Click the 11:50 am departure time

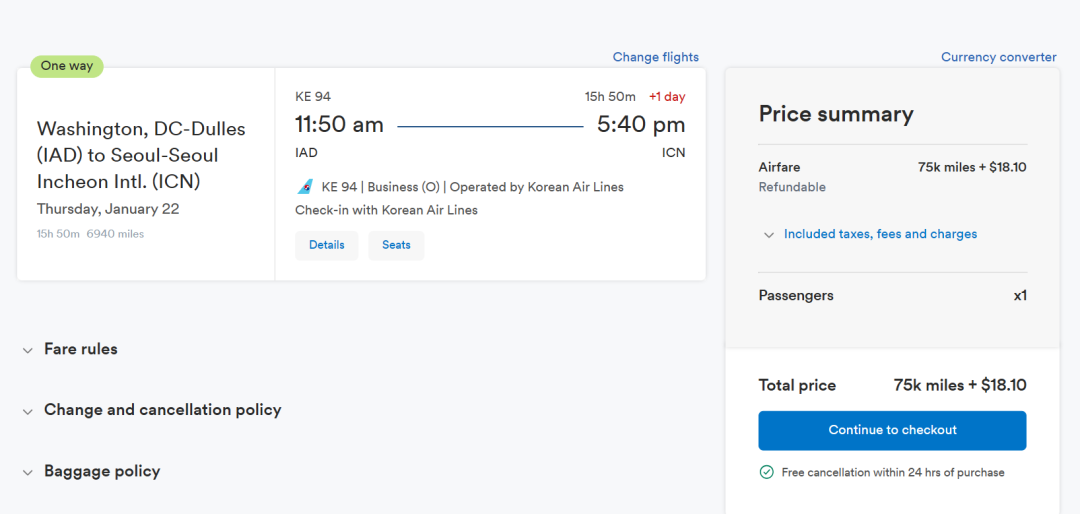pos(339,125)
